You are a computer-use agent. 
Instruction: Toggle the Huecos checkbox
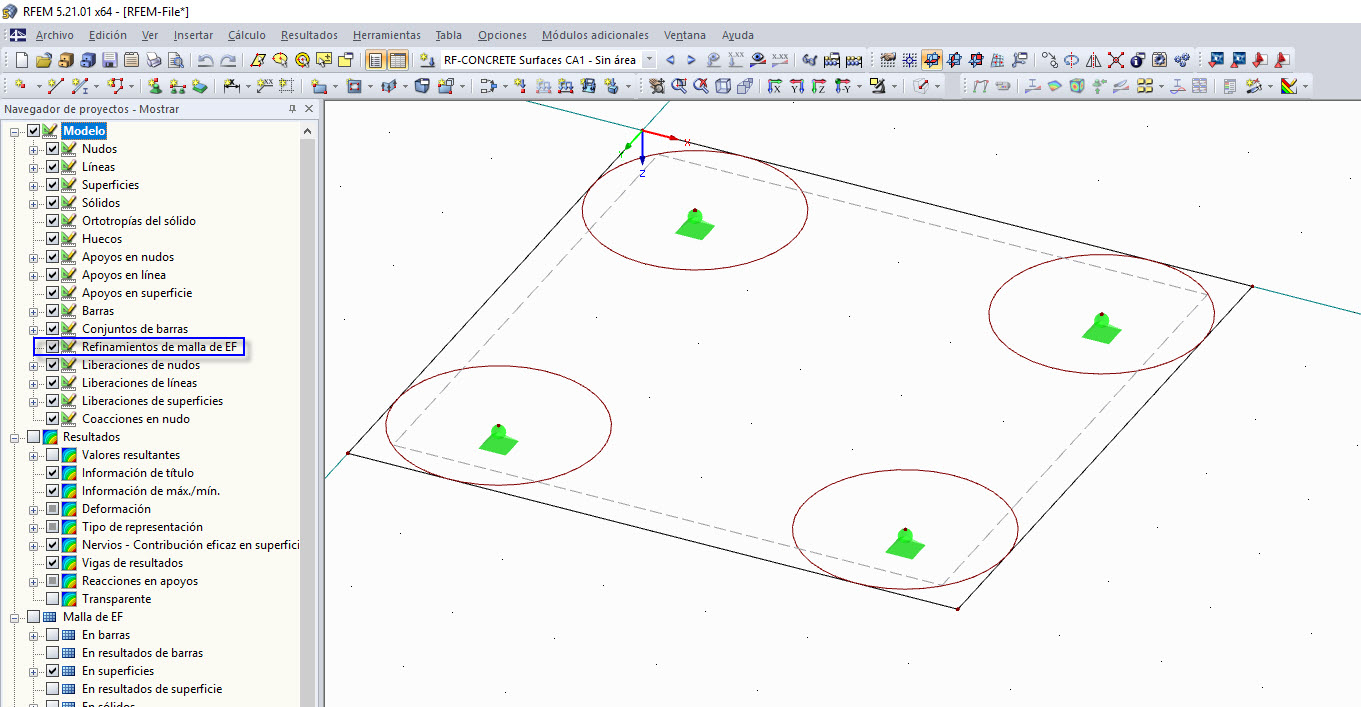tap(53, 239)
